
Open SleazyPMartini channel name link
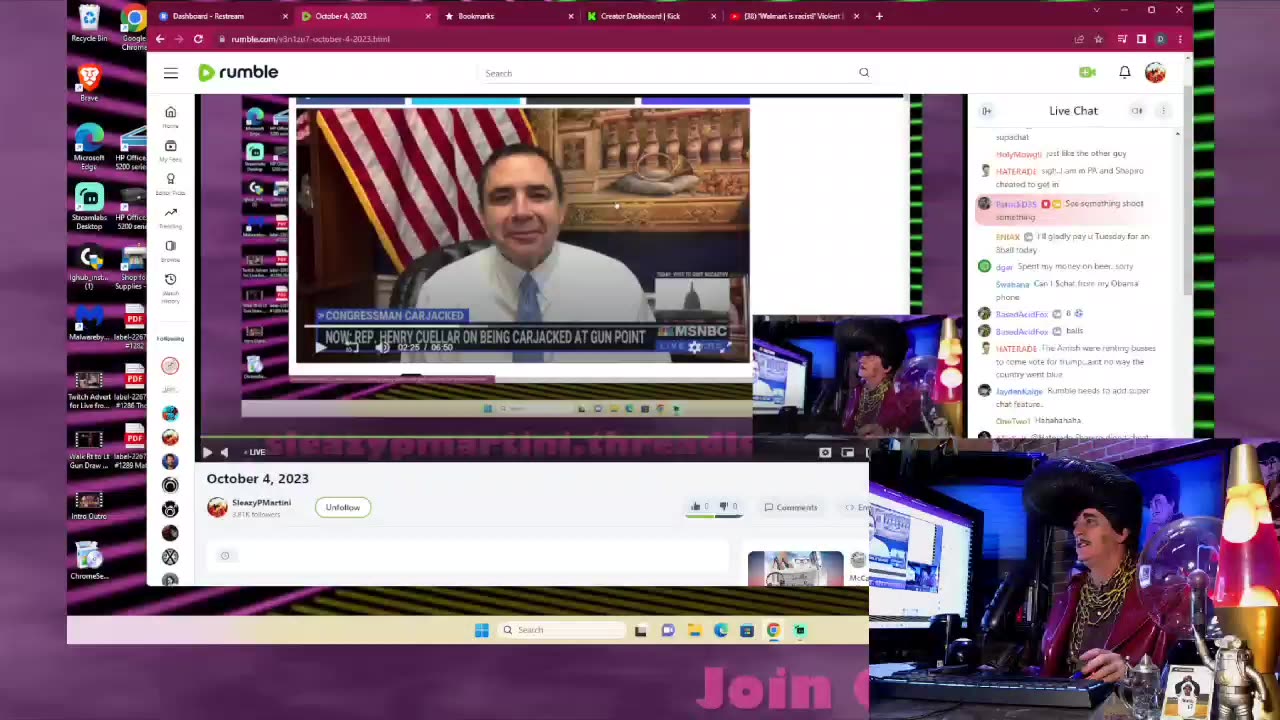pyautogui.click(x=262, y=503)
